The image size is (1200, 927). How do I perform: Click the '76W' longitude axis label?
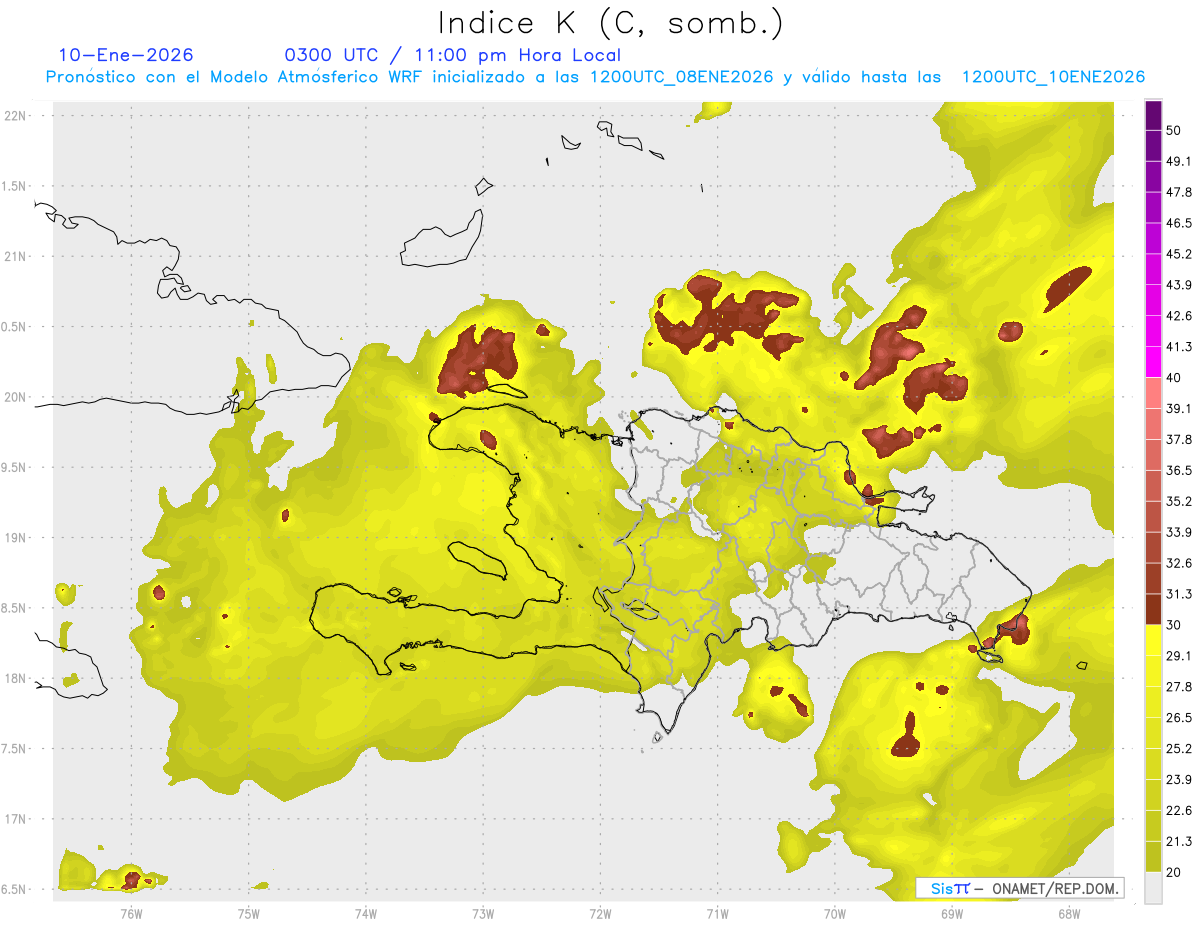click(x=131, y=913)
